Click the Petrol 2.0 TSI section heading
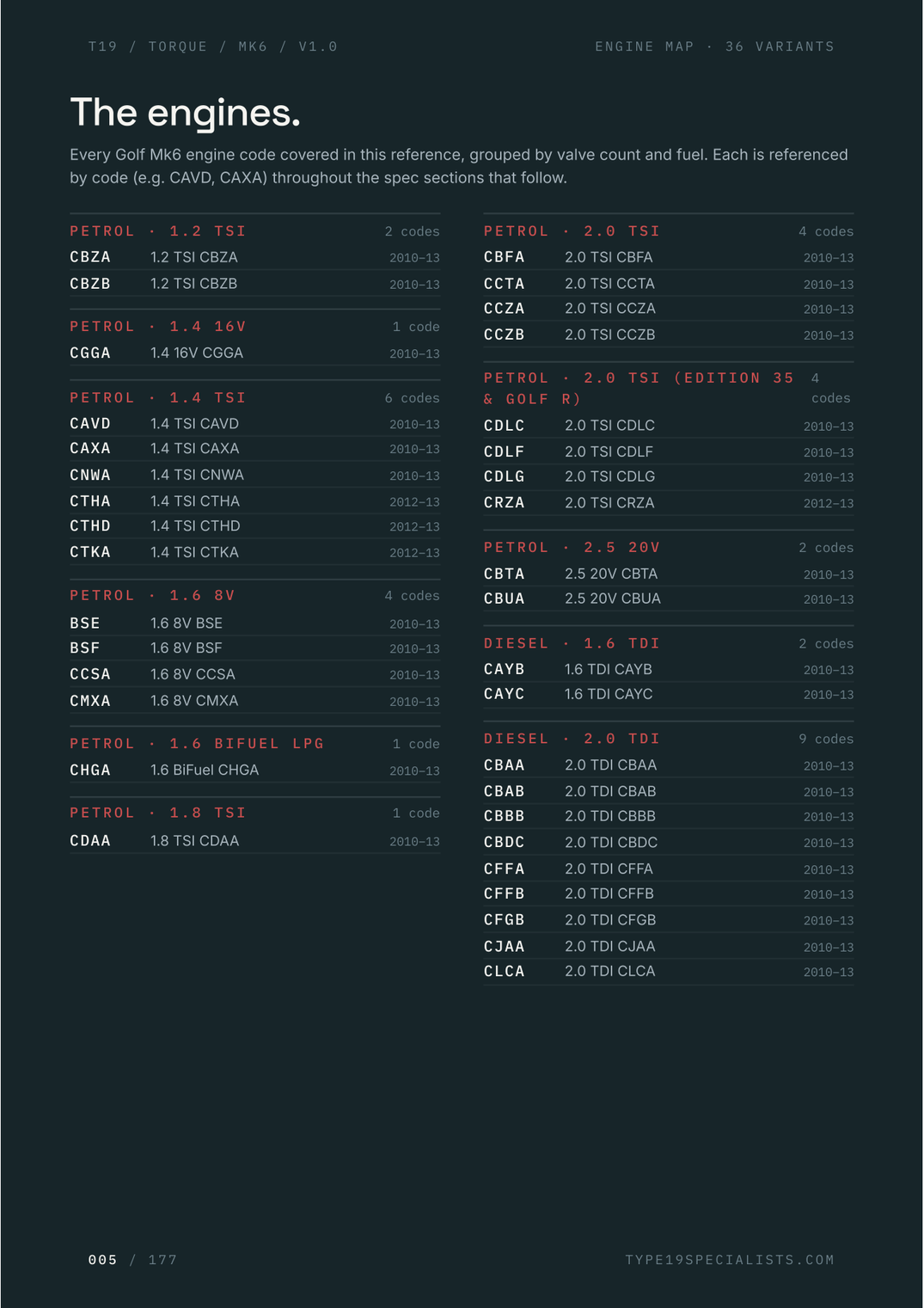This screenshot has width=924, height=1308. (572, 231)
